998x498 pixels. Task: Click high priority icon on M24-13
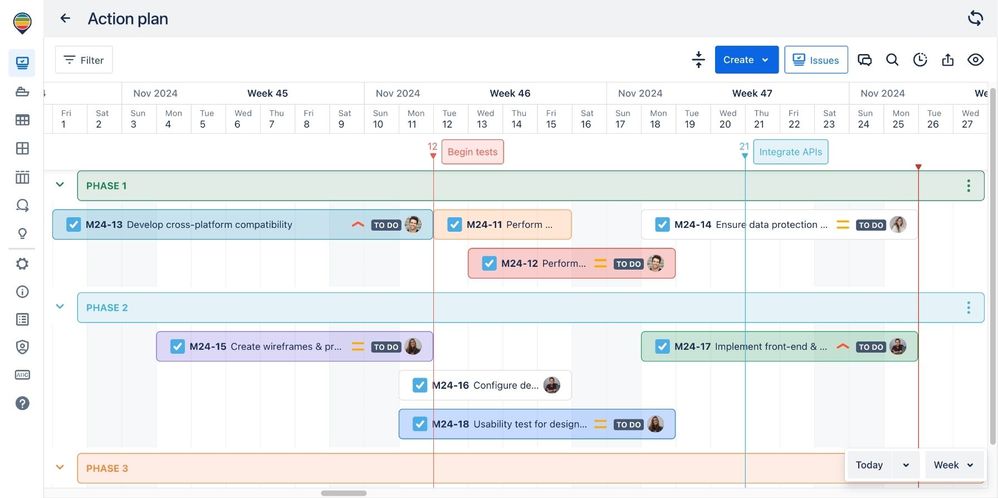click(x=358, y=225)
